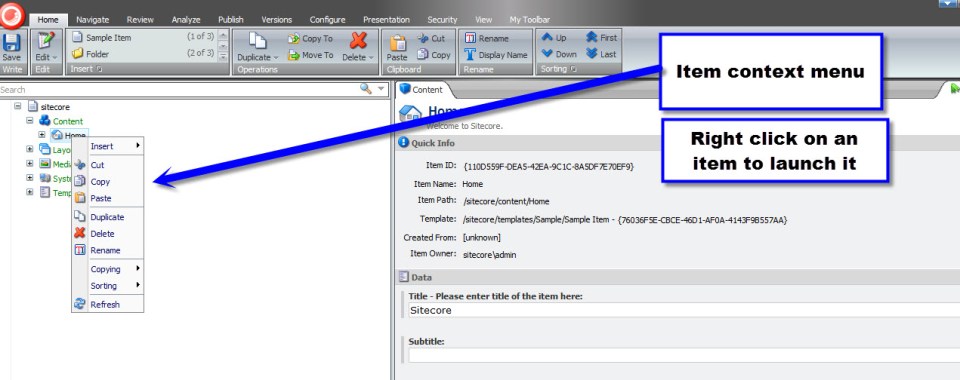Viewport: 960px width, 380px height.
Task: Open the Edit dropdown arrow
Action: click(x=54, y=58)
